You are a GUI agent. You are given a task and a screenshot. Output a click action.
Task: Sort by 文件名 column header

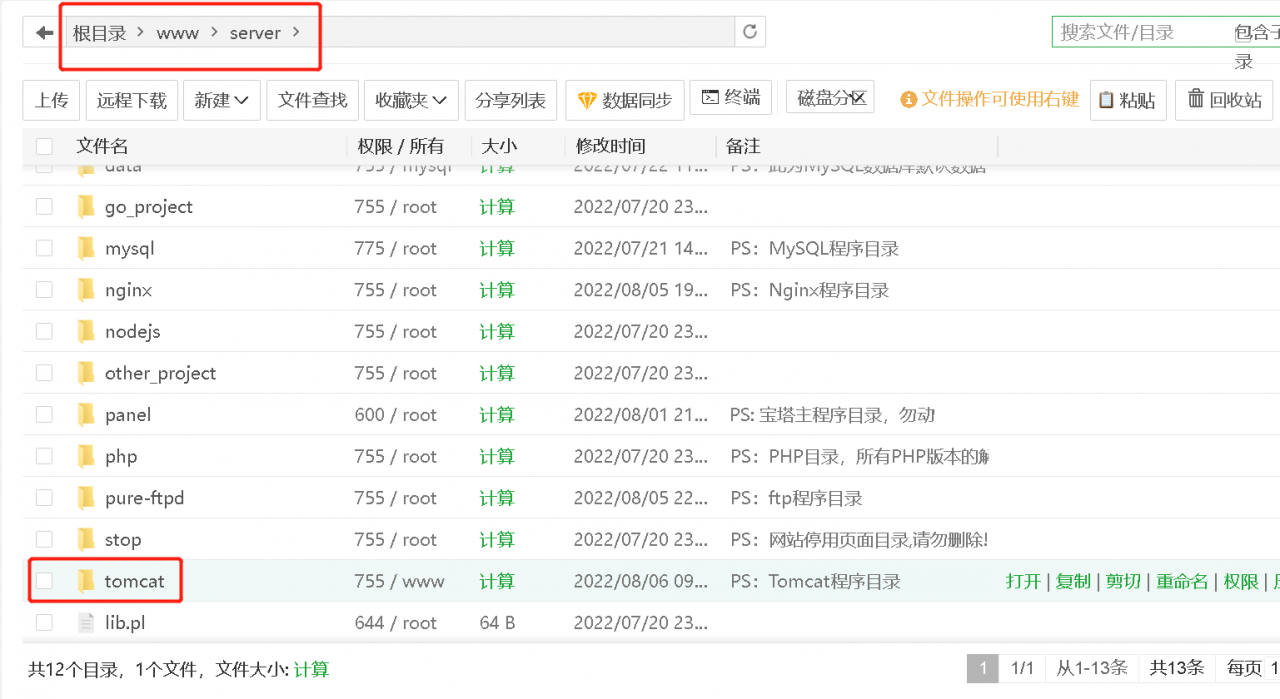tap(102, 146)
